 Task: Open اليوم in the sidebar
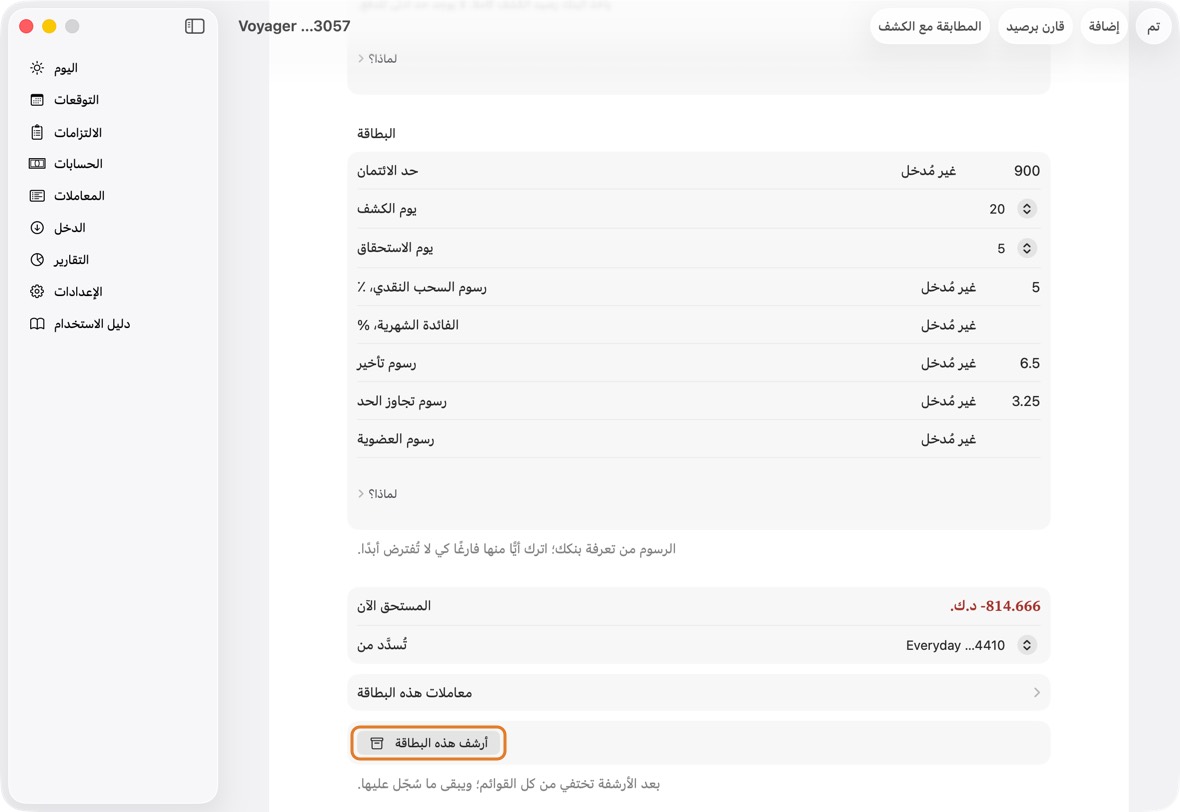click(x=113, y=68)
